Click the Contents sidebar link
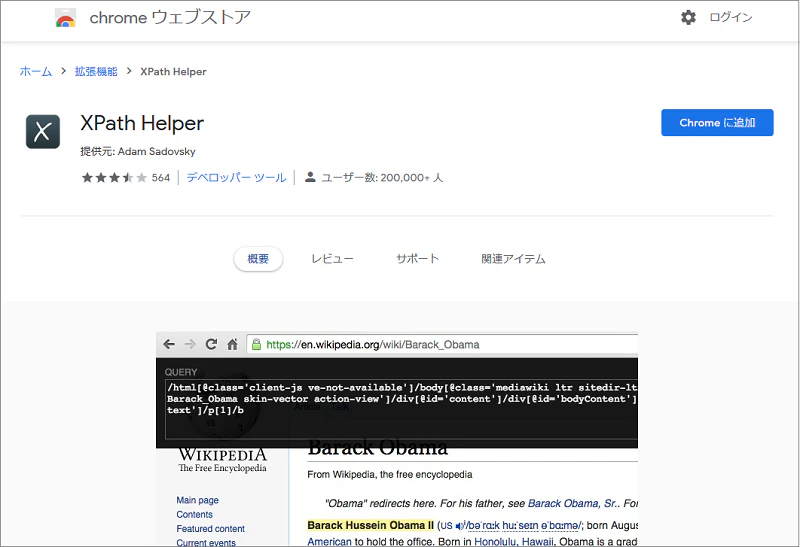 [x=194, y=514]
